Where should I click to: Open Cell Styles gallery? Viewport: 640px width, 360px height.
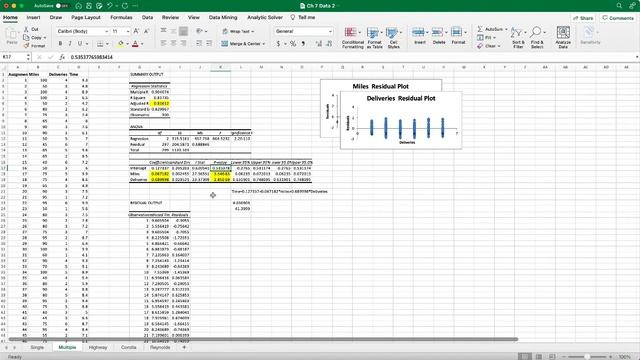tap(393, 38)
